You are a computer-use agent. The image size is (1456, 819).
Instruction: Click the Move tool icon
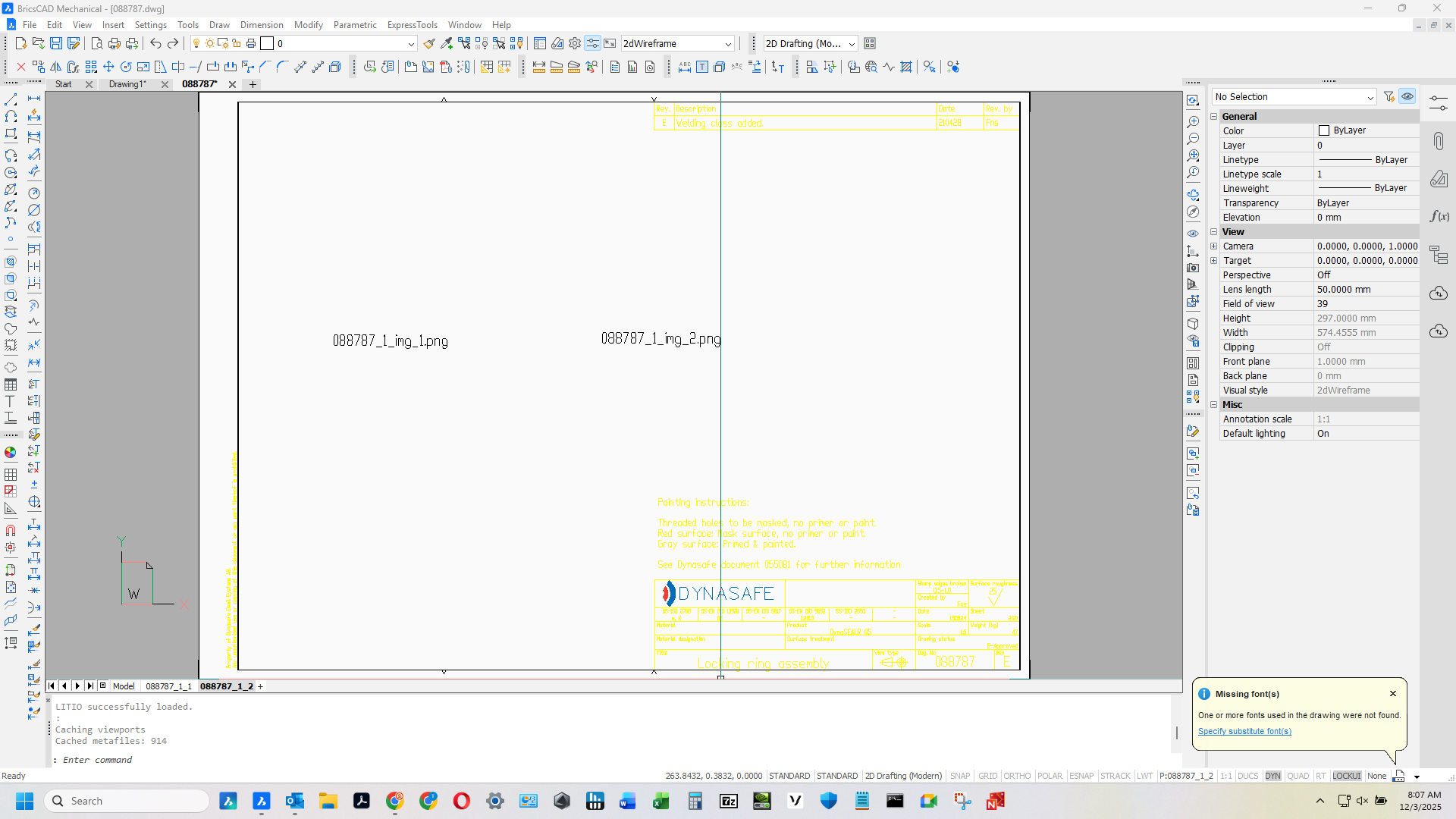pyautogui.click(x=108, y=67)
